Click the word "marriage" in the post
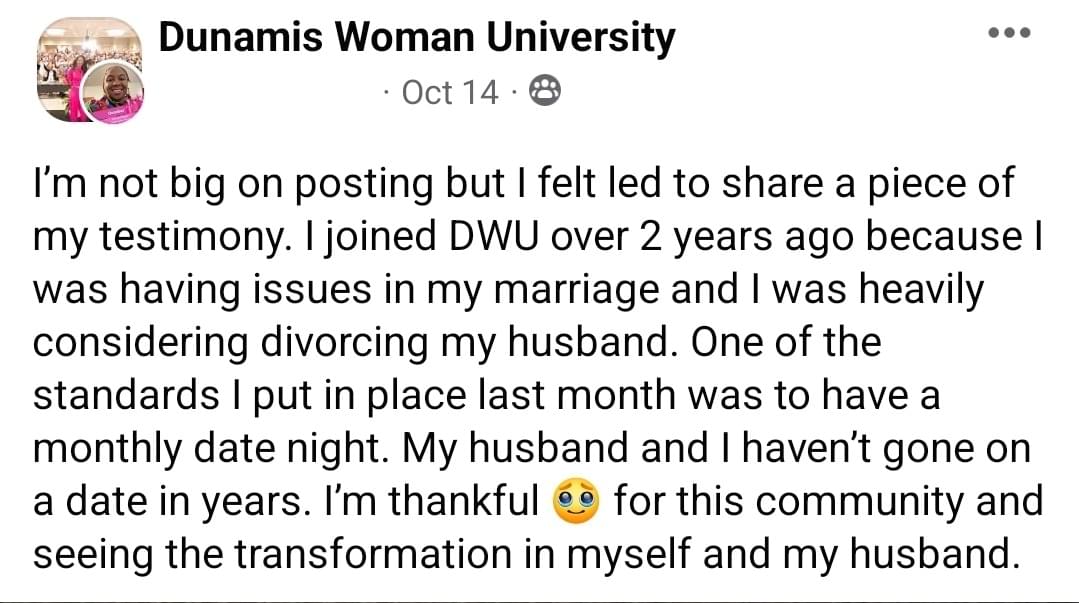The image size is (1079, 603). coord(576,291)
